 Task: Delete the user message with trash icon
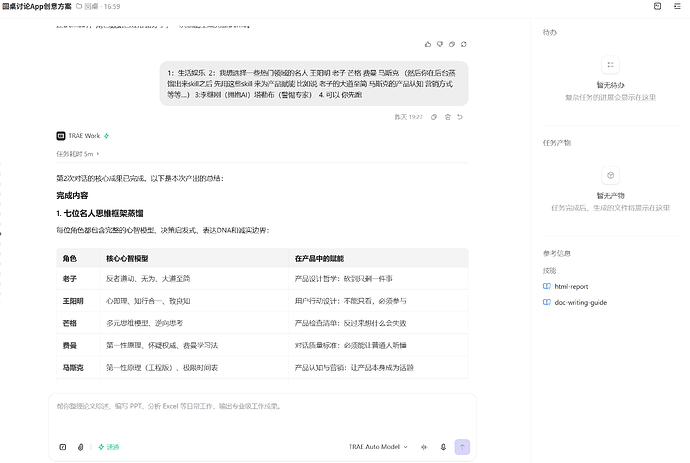pyautogui.click(x=448, y=117)
